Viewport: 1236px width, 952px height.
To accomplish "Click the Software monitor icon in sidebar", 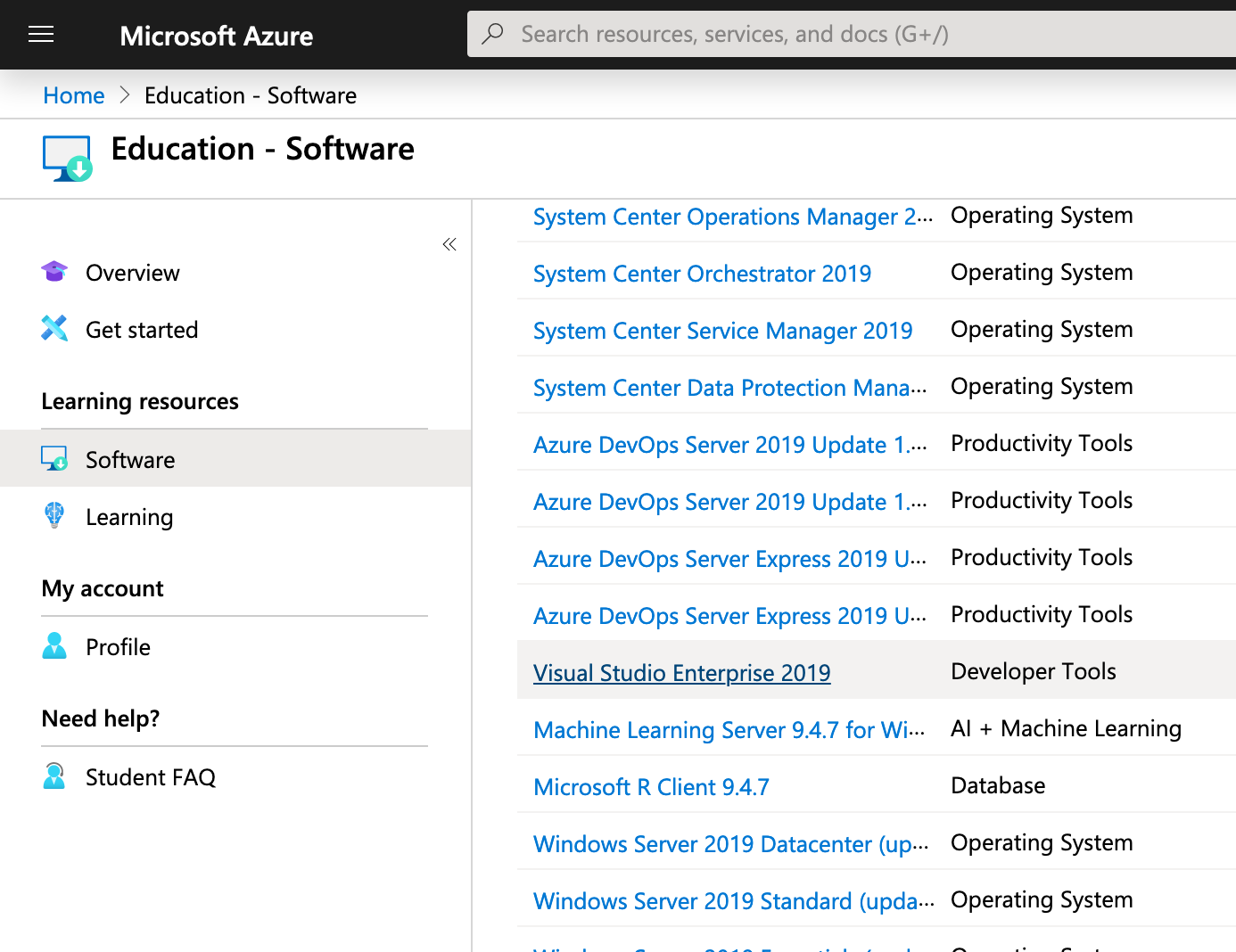I will (x=54, y=459).
